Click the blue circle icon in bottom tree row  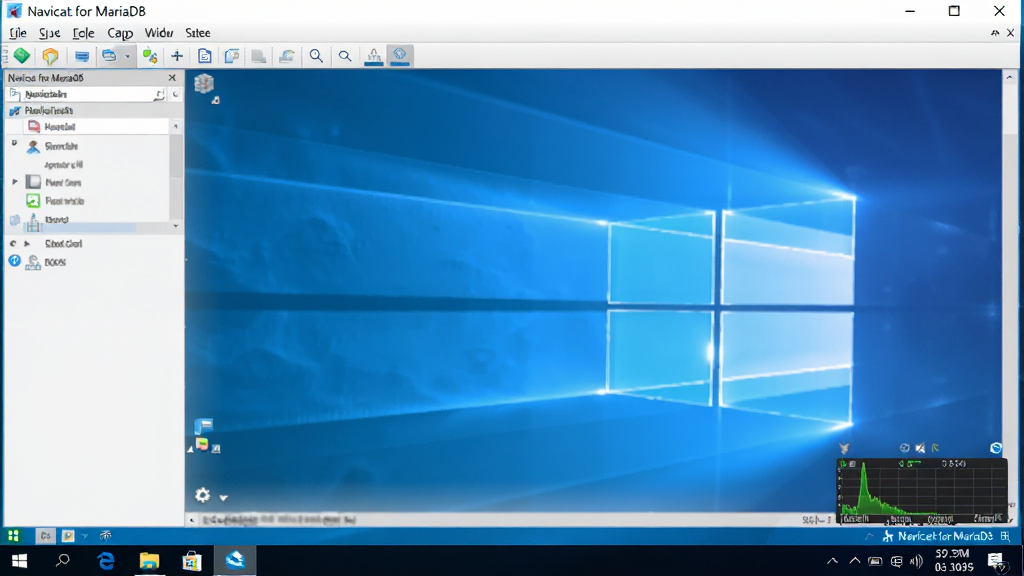[14, 261]
